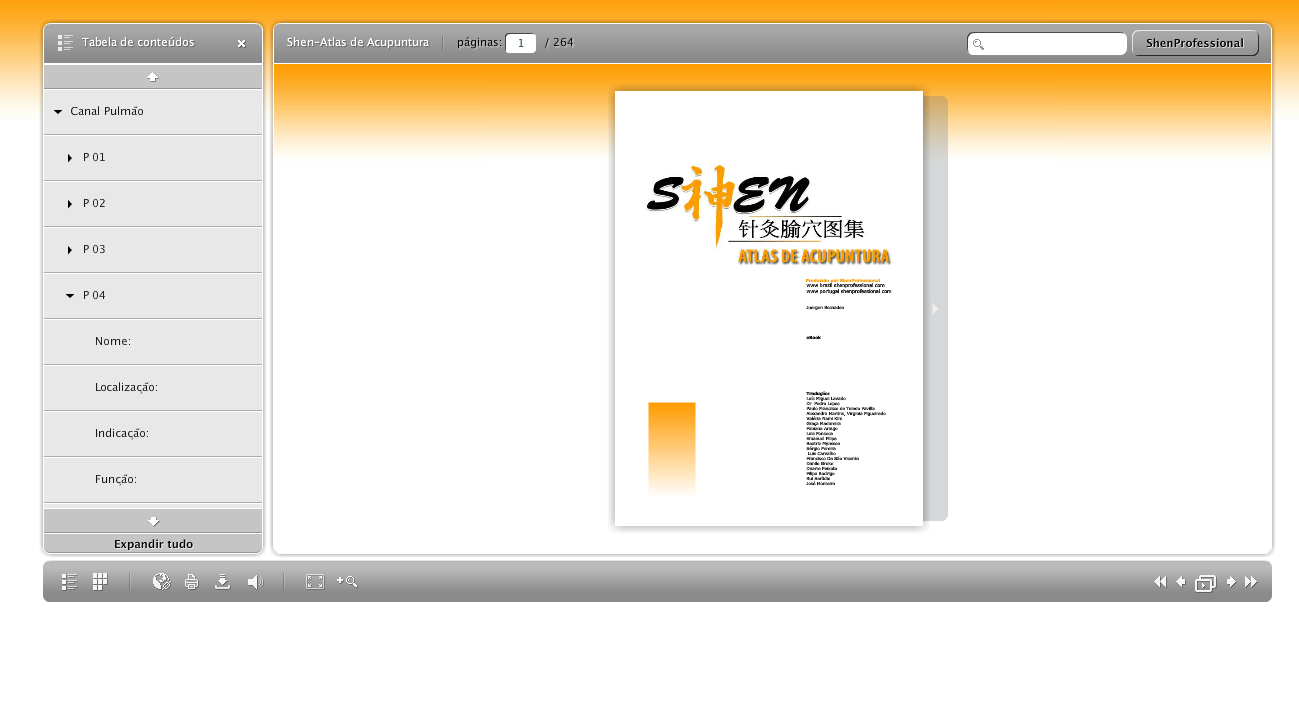Viewport: 1299px width, 726px height.
Task: Jump to the first page
Action: coord(1160,581)
